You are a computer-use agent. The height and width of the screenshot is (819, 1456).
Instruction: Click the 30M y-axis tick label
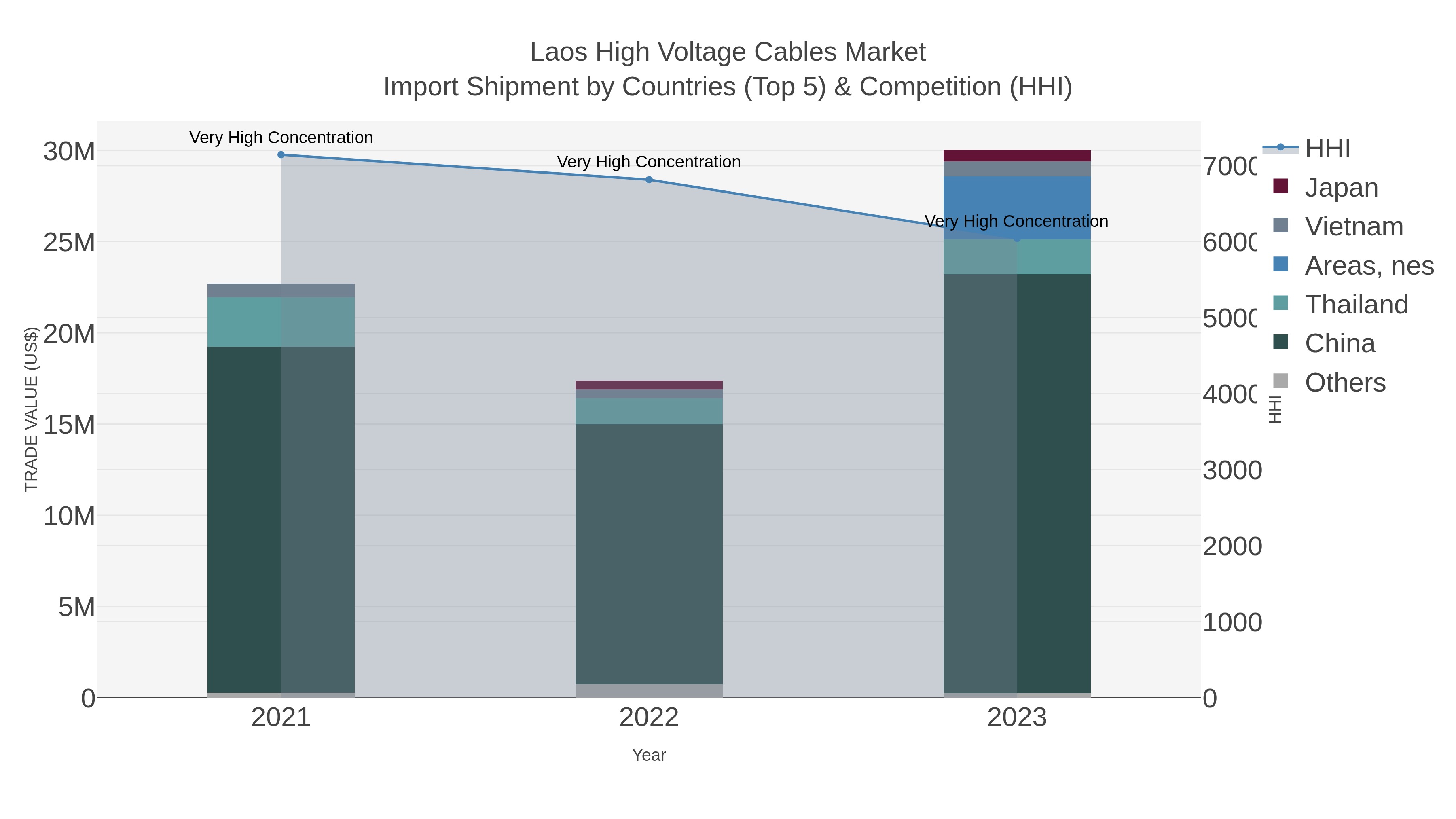tap(69, 152)
